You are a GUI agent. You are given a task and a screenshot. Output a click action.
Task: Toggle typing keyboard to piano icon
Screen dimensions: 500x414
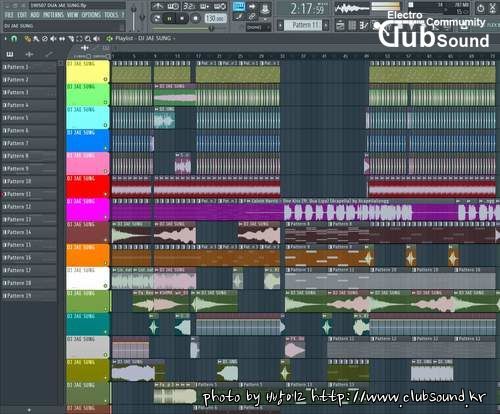239,7
